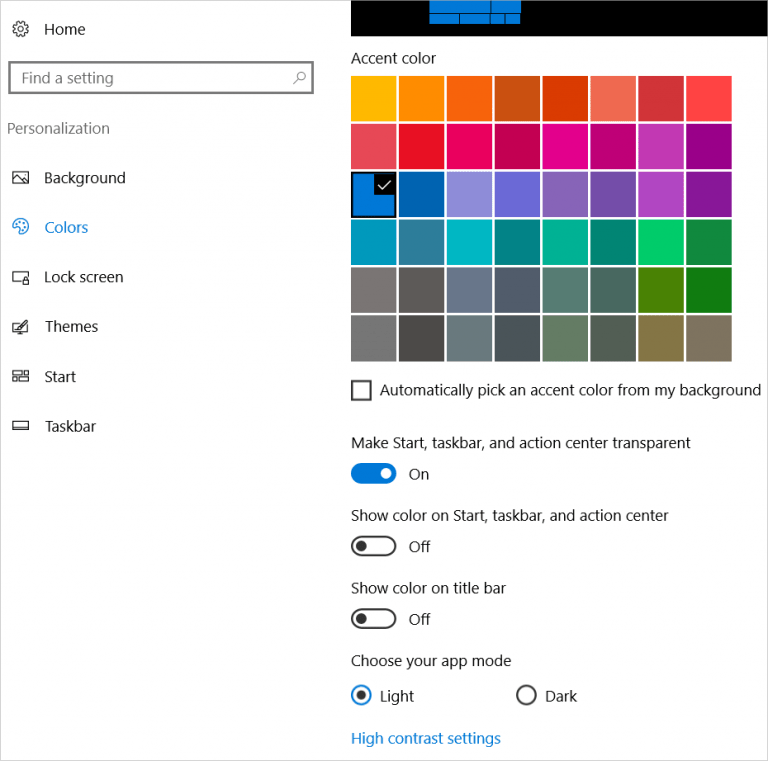Select Light app mode

click(361, 695)
